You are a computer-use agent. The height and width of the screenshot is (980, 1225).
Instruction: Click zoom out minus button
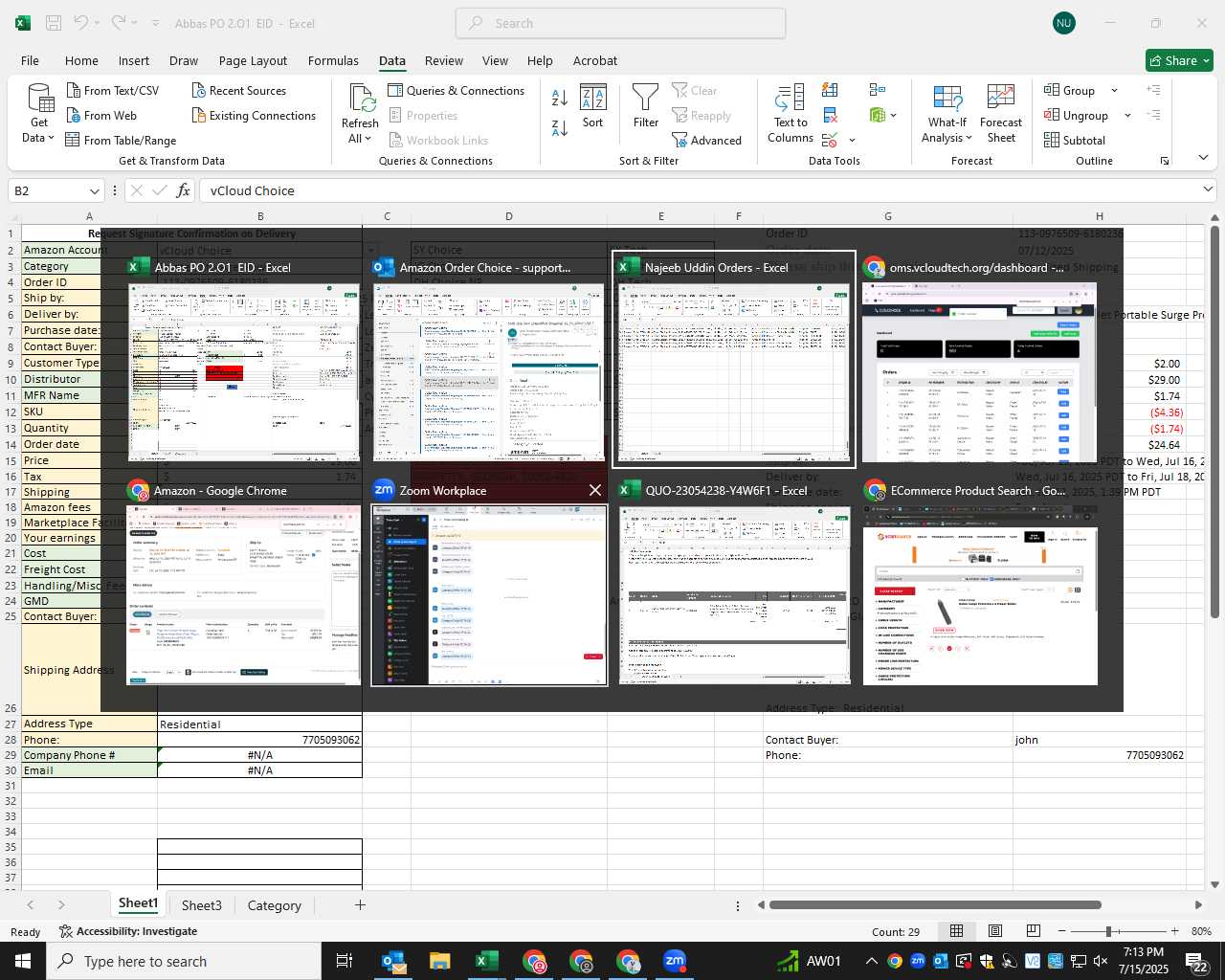[x=1061, y=931]
